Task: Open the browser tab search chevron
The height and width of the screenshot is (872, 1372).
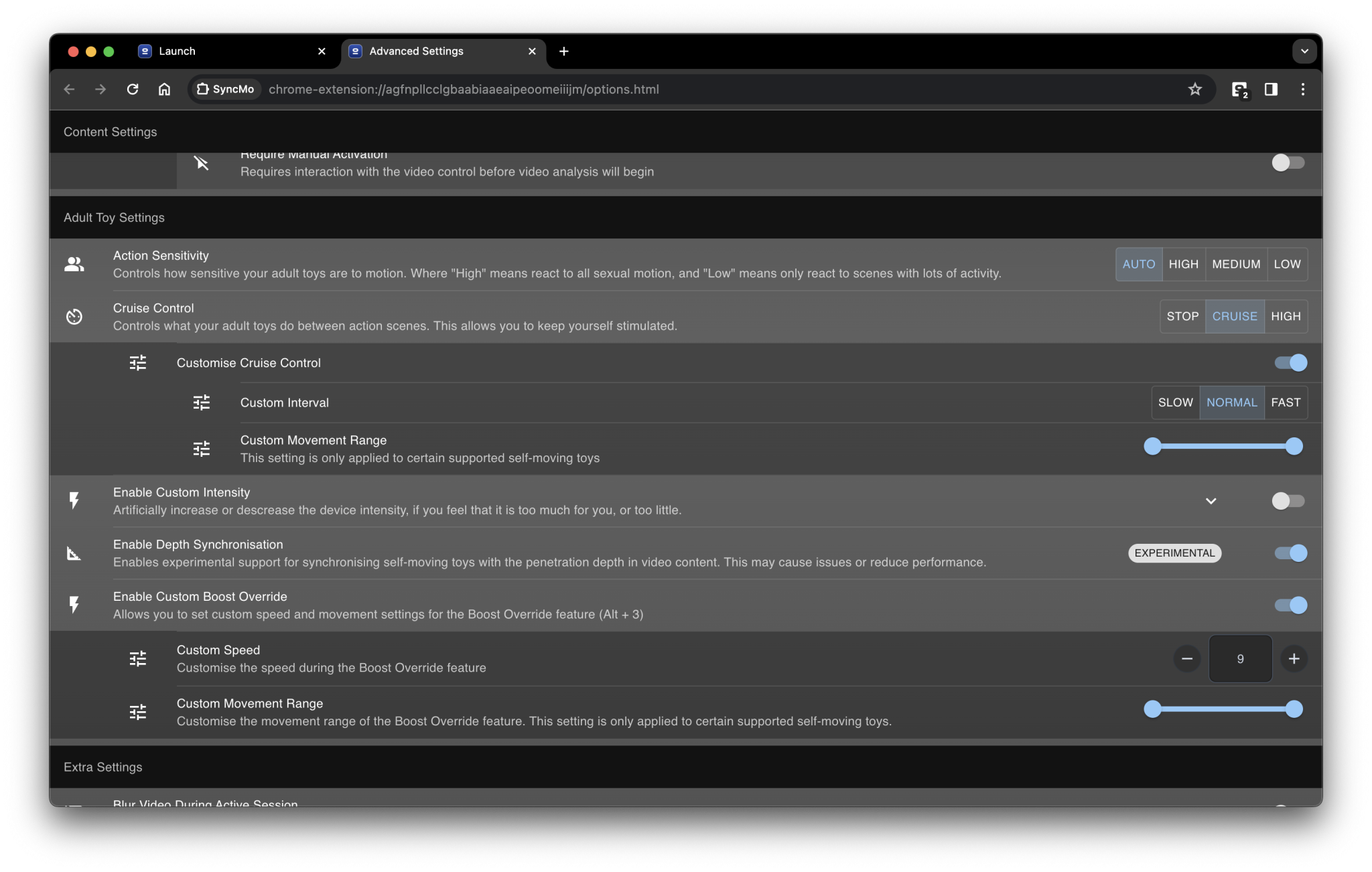Action: [x=1303, y=51]
